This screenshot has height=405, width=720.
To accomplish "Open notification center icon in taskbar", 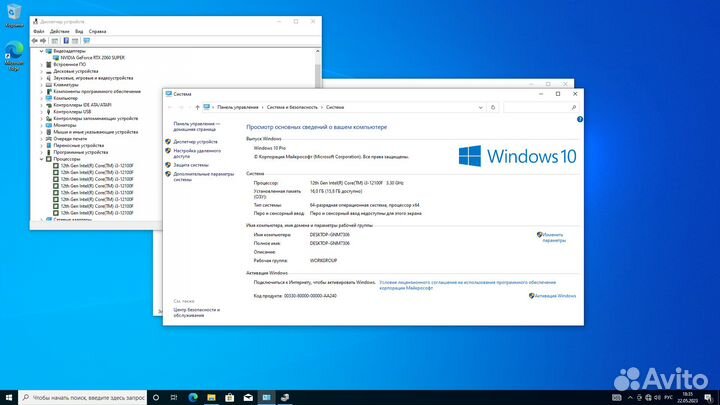I will coord(708,398).
